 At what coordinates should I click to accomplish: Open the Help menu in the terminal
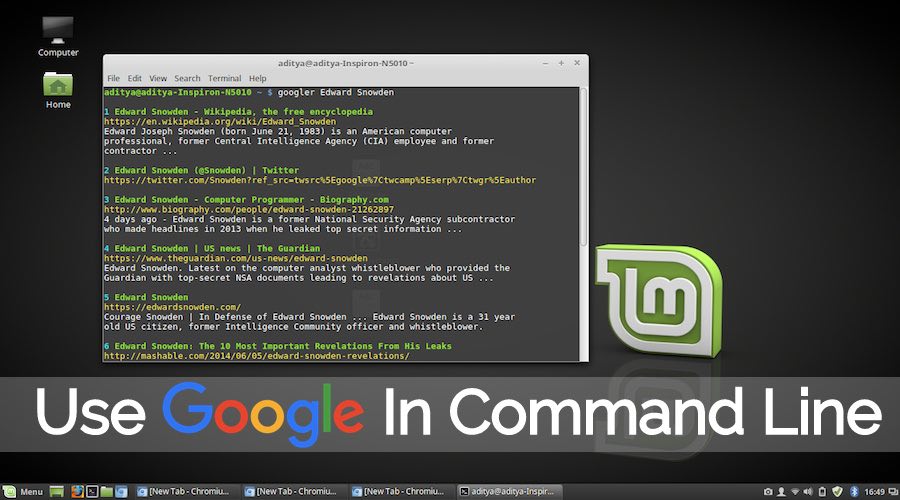[257, 78]
